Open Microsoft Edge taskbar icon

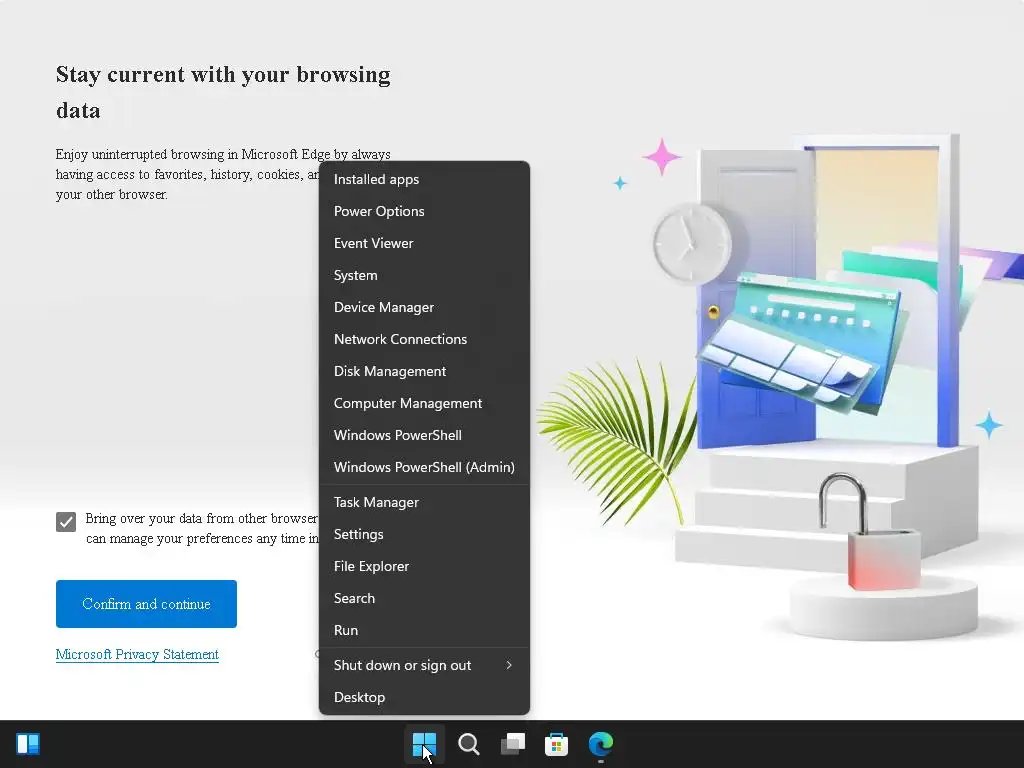pyautogui.click(x=601, y=743)
